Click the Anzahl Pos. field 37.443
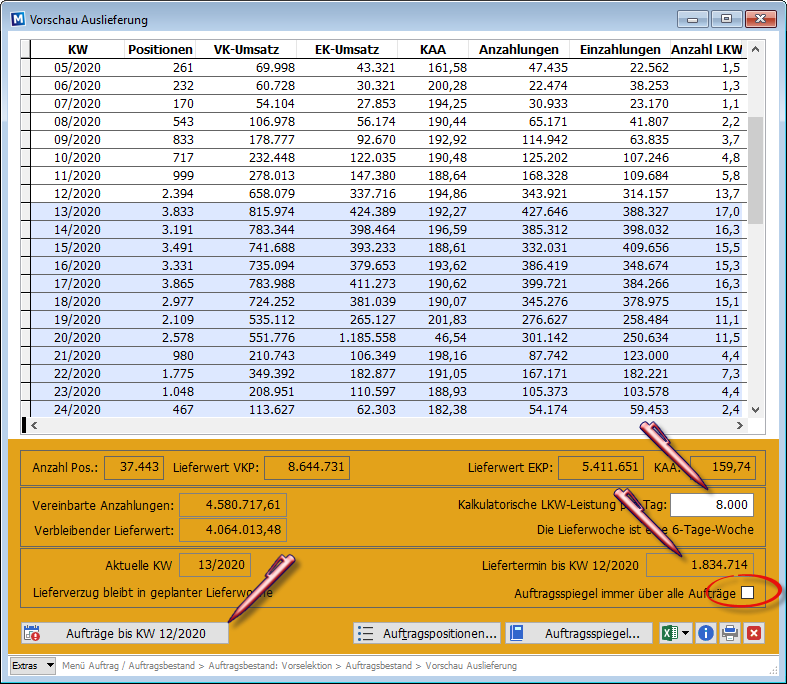 [x=134, y=467]
